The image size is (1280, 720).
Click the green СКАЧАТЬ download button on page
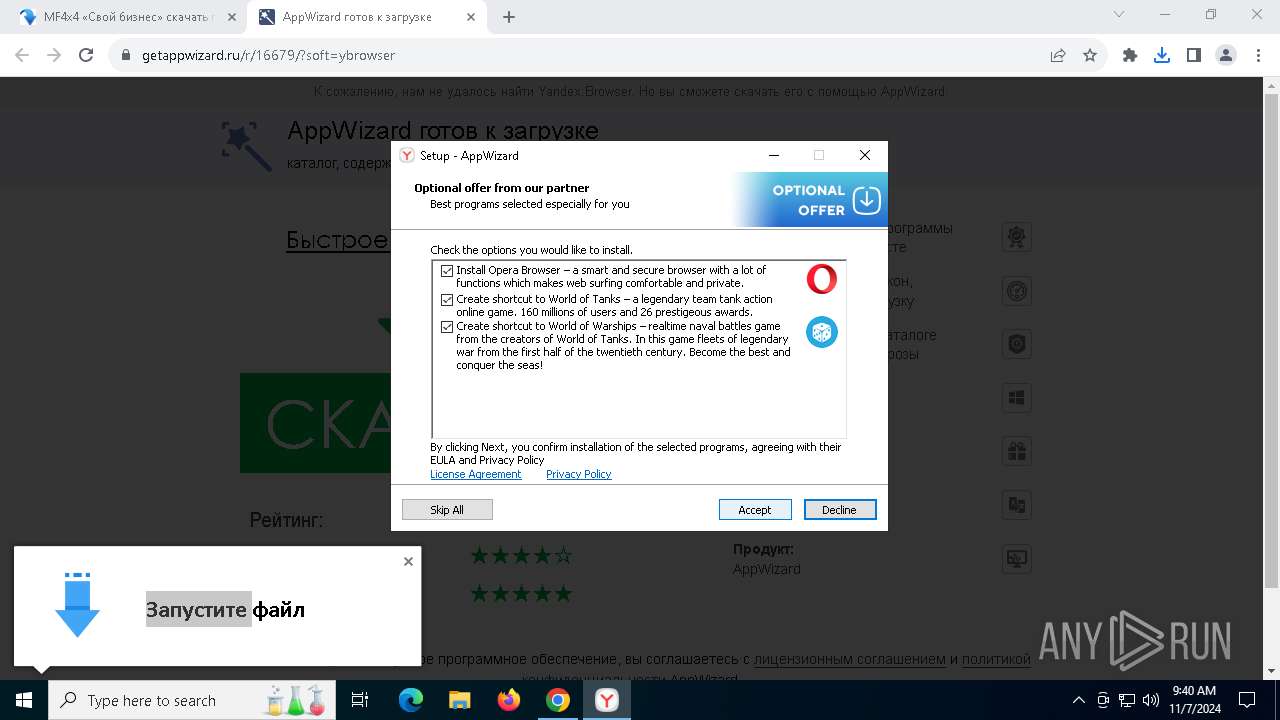pyautogui.click(x=316, y=423)
